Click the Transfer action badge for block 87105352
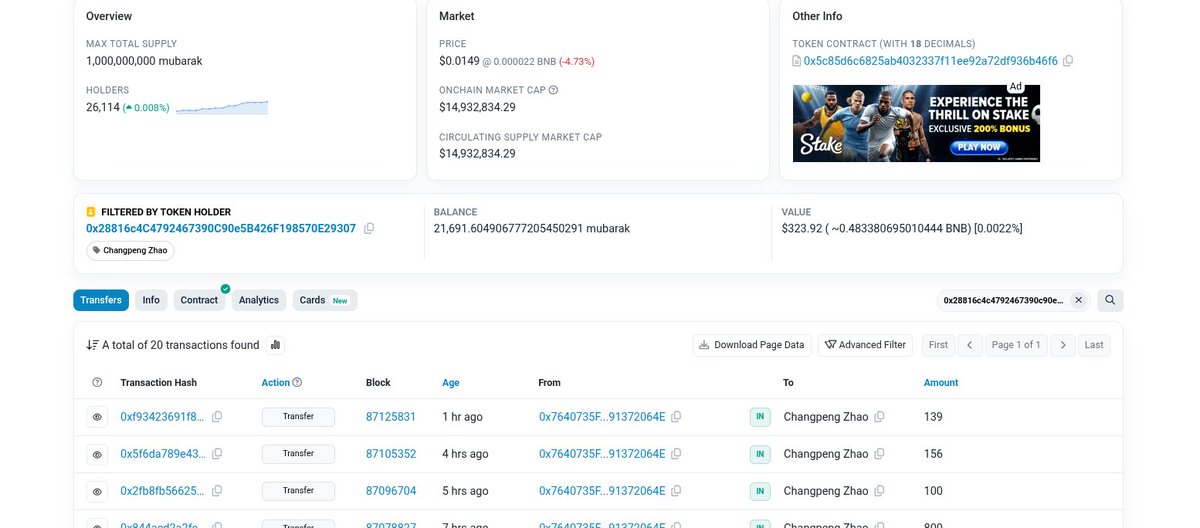The image size is (1200, 528). click(298, 454)
